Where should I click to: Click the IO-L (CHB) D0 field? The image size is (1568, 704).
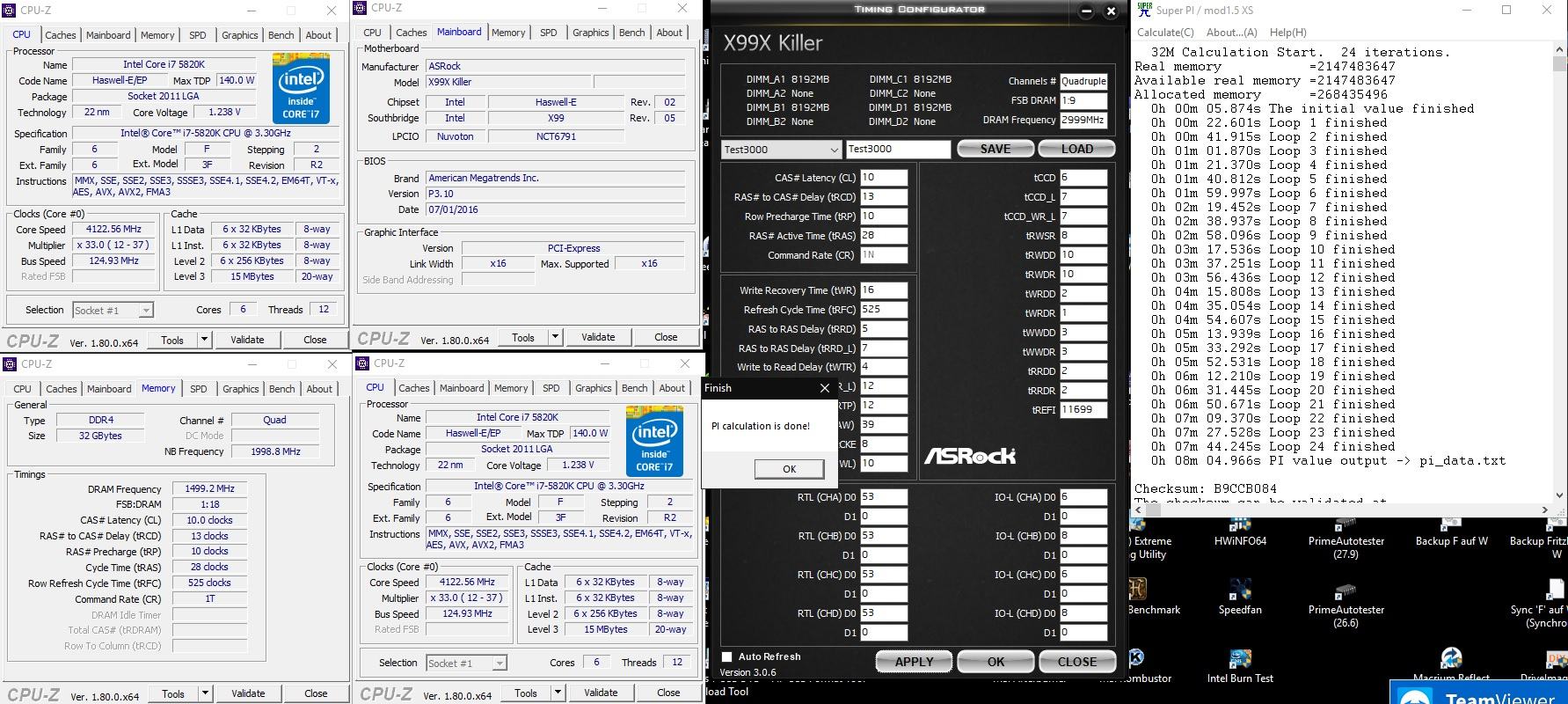(x=1083, y=536)
